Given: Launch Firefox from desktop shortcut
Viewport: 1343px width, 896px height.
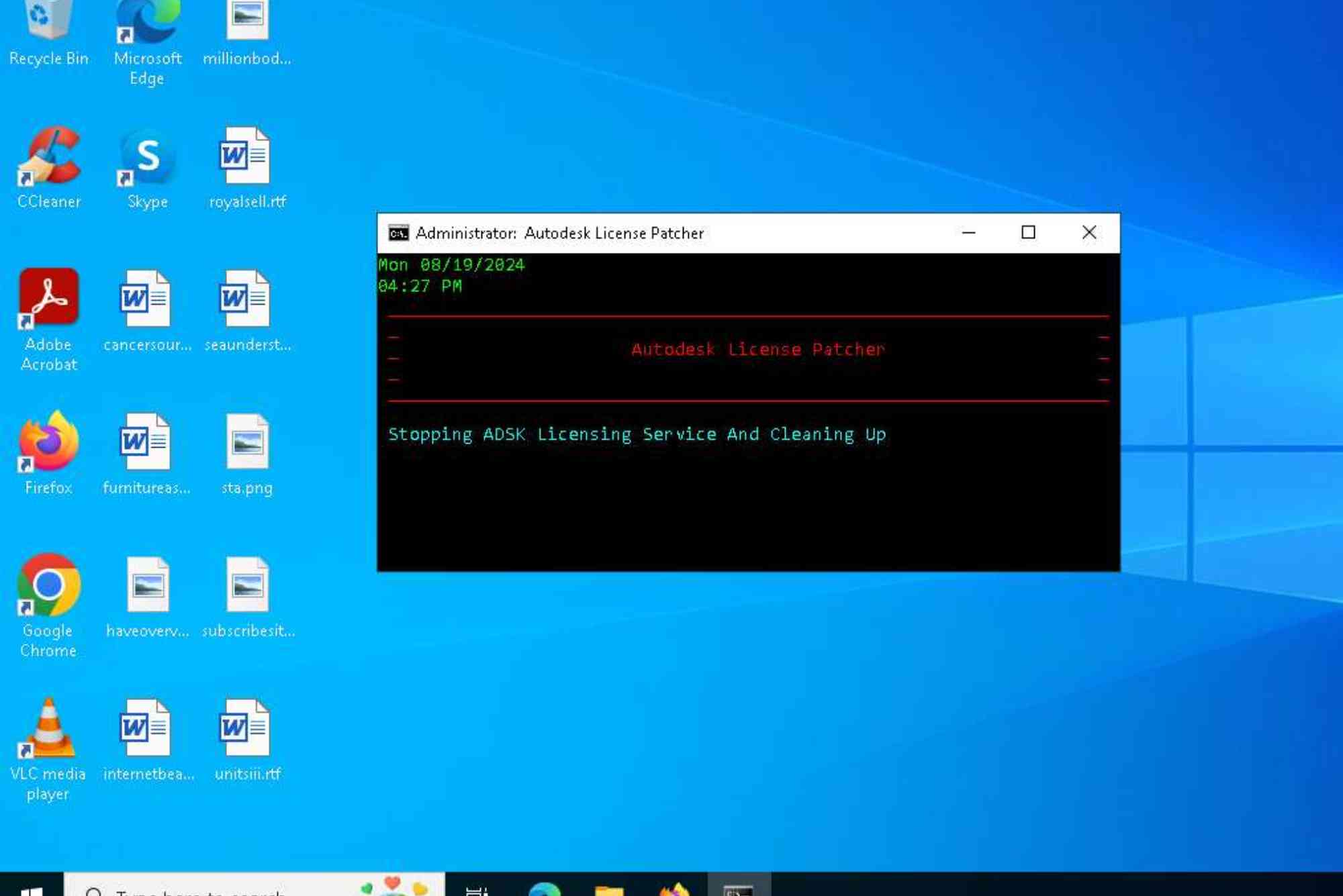Looking at the screenshot, I should tap(49, 454).
